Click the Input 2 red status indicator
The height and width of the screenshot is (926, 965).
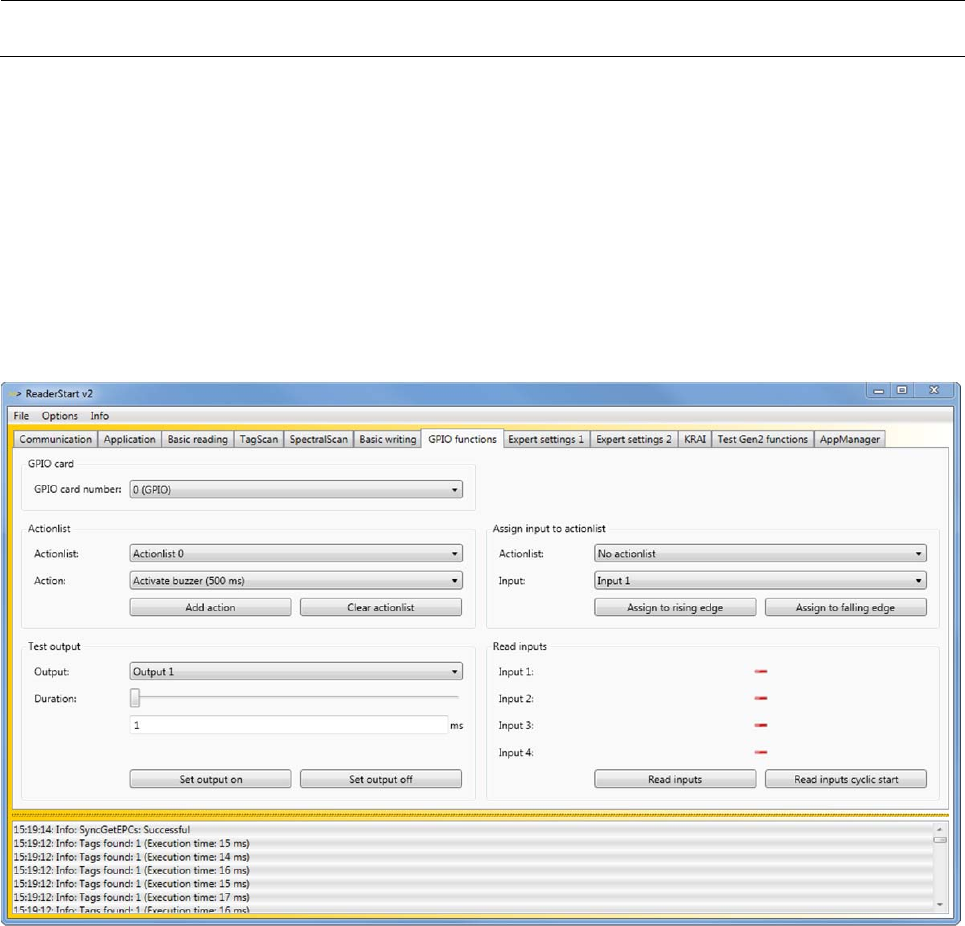761,698
